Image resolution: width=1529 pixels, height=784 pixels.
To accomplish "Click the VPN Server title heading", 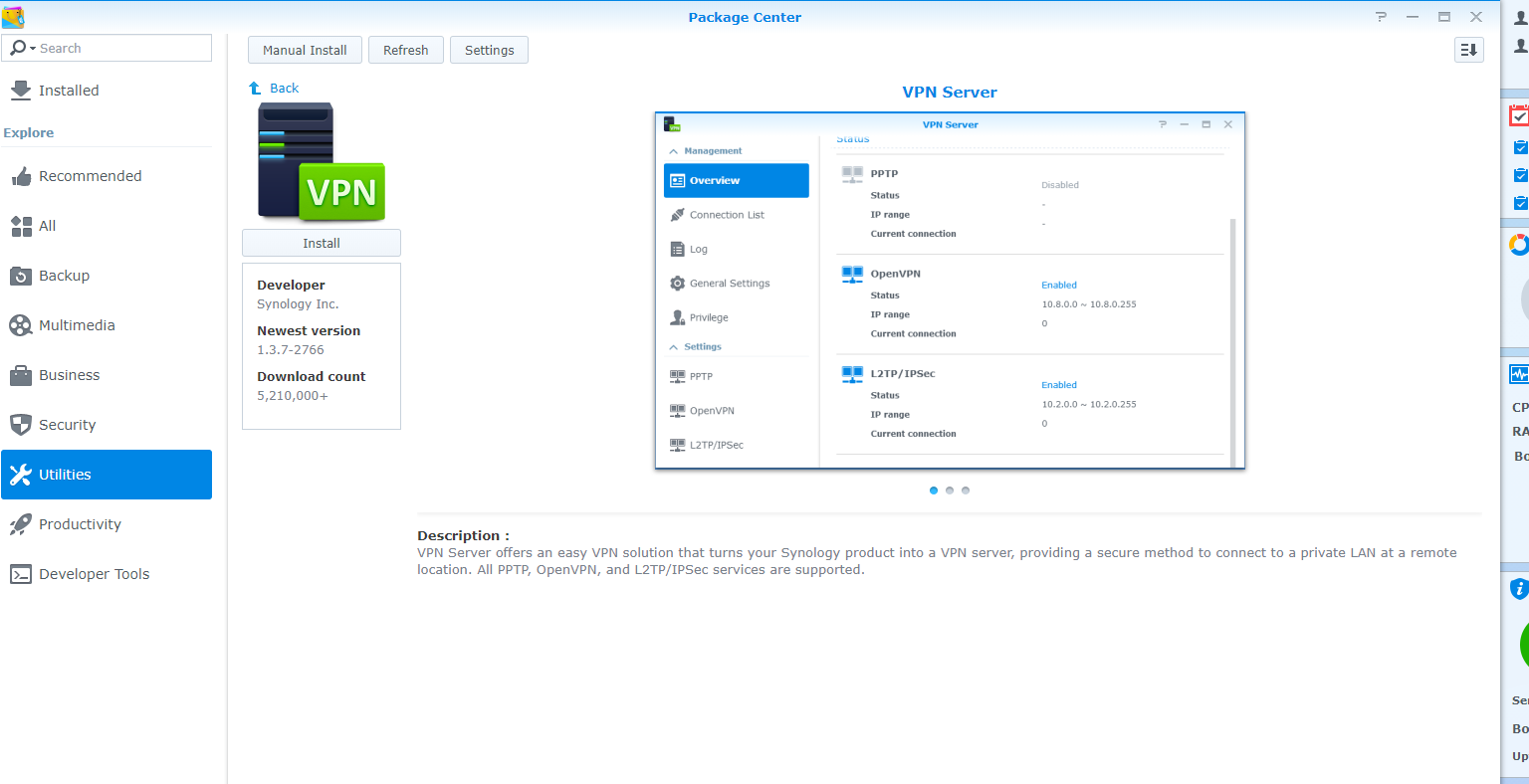I will pos(950,93).
